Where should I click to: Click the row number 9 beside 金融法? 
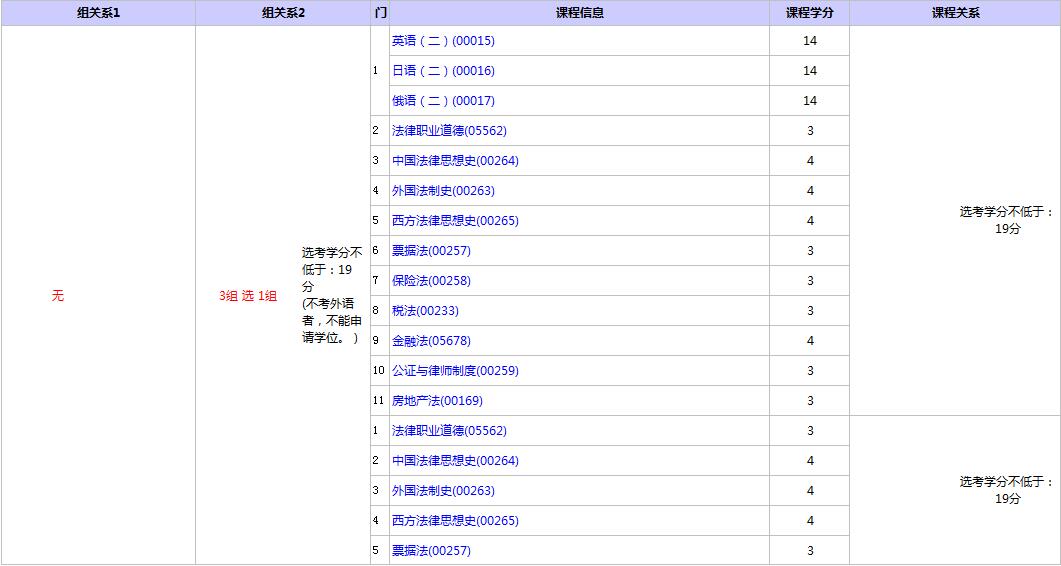tap(376, 341)
